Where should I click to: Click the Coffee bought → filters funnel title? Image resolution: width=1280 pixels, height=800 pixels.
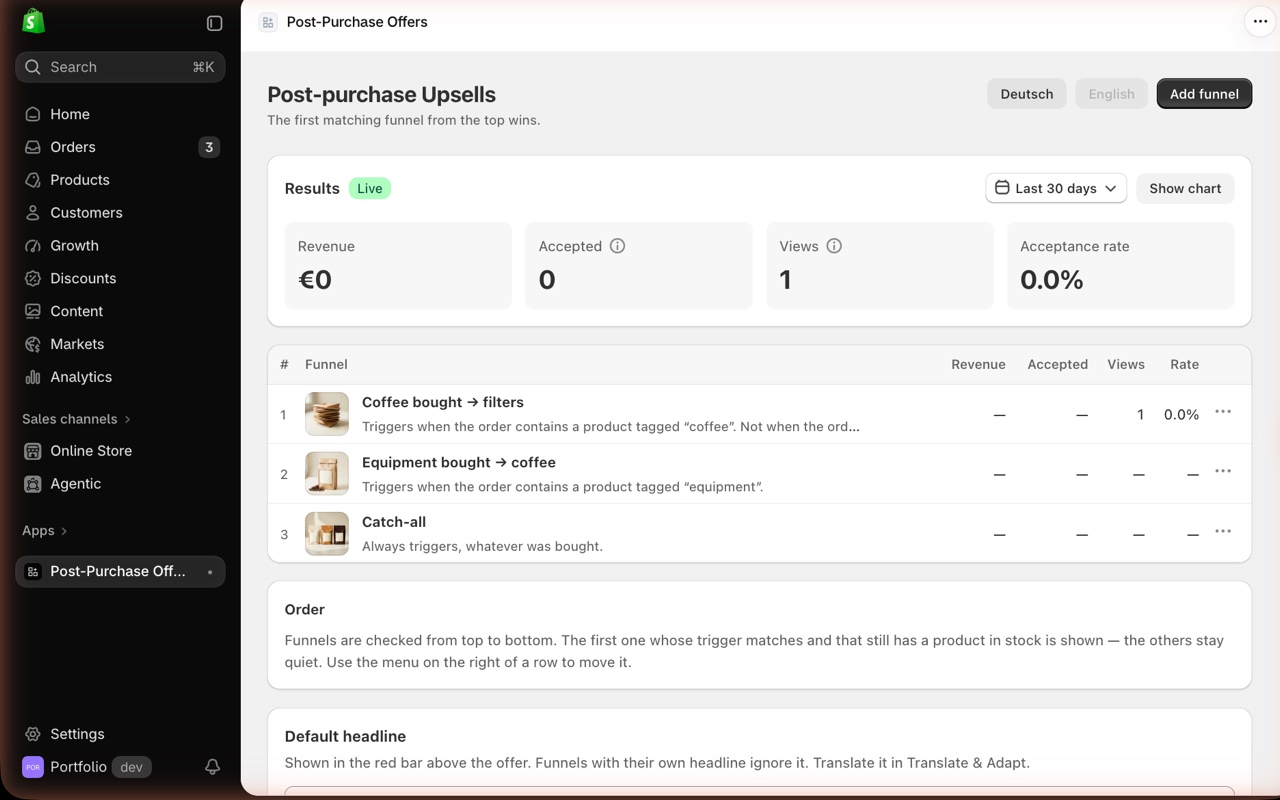443,402
